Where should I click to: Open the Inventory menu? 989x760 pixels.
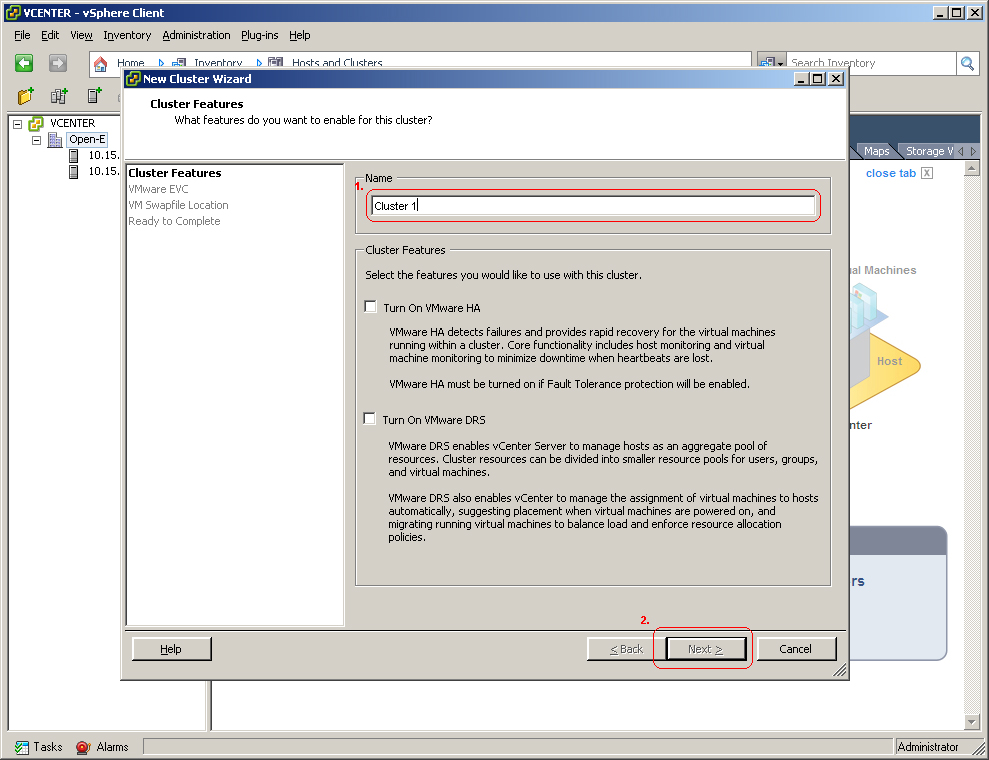pos(127,35)
